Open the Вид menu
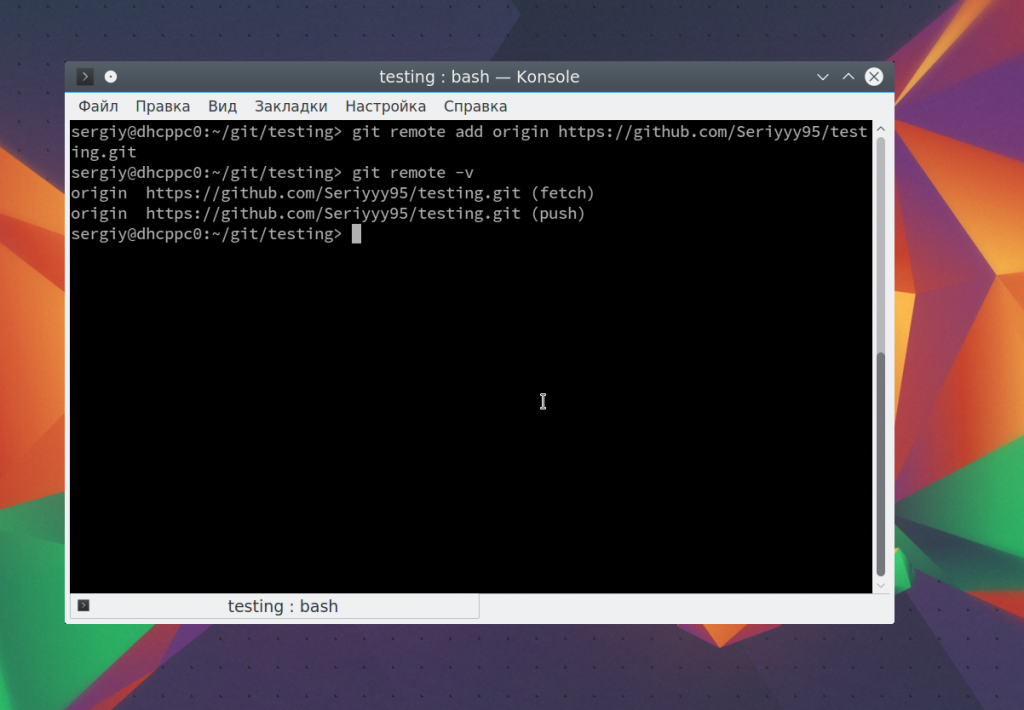 click(222, 106)
